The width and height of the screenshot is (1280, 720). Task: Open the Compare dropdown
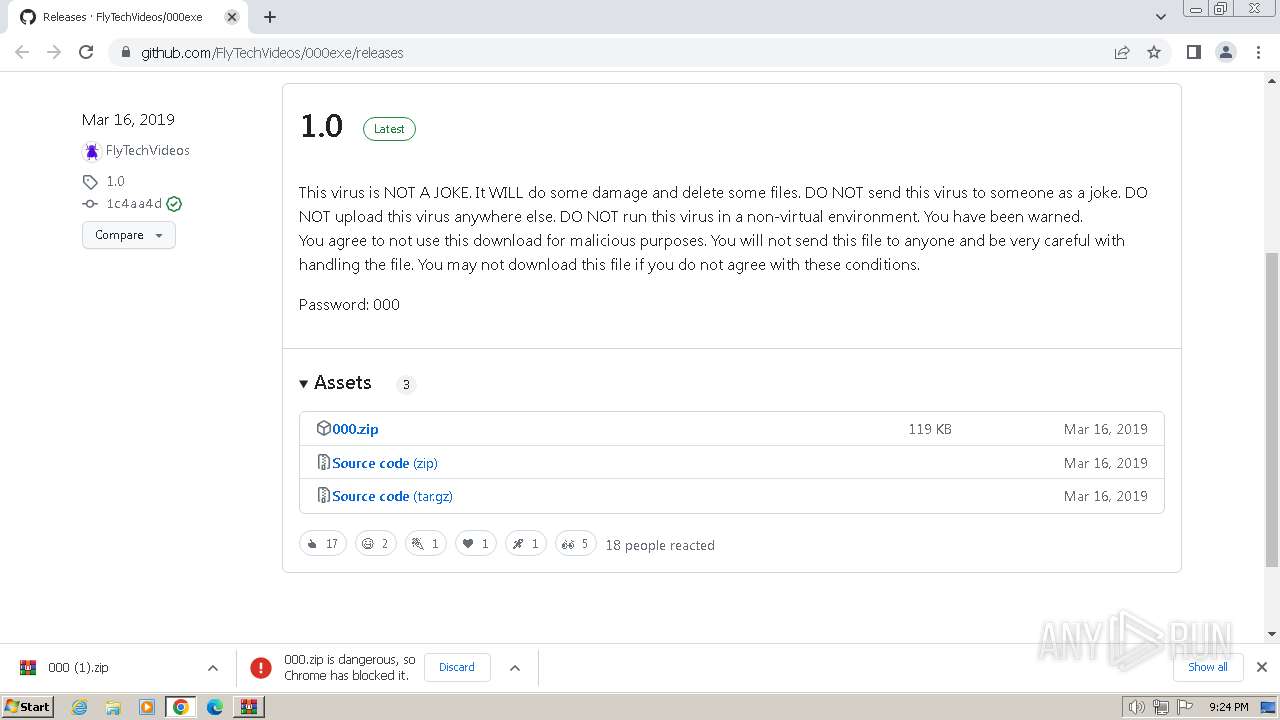(129, 235)
